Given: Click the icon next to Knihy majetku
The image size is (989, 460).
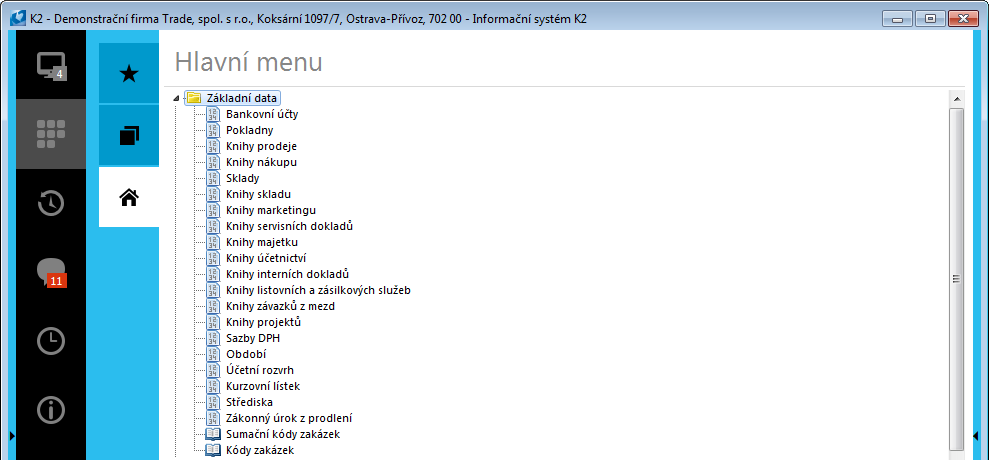Looking at the screenshot, I should (x=214, y=242).
